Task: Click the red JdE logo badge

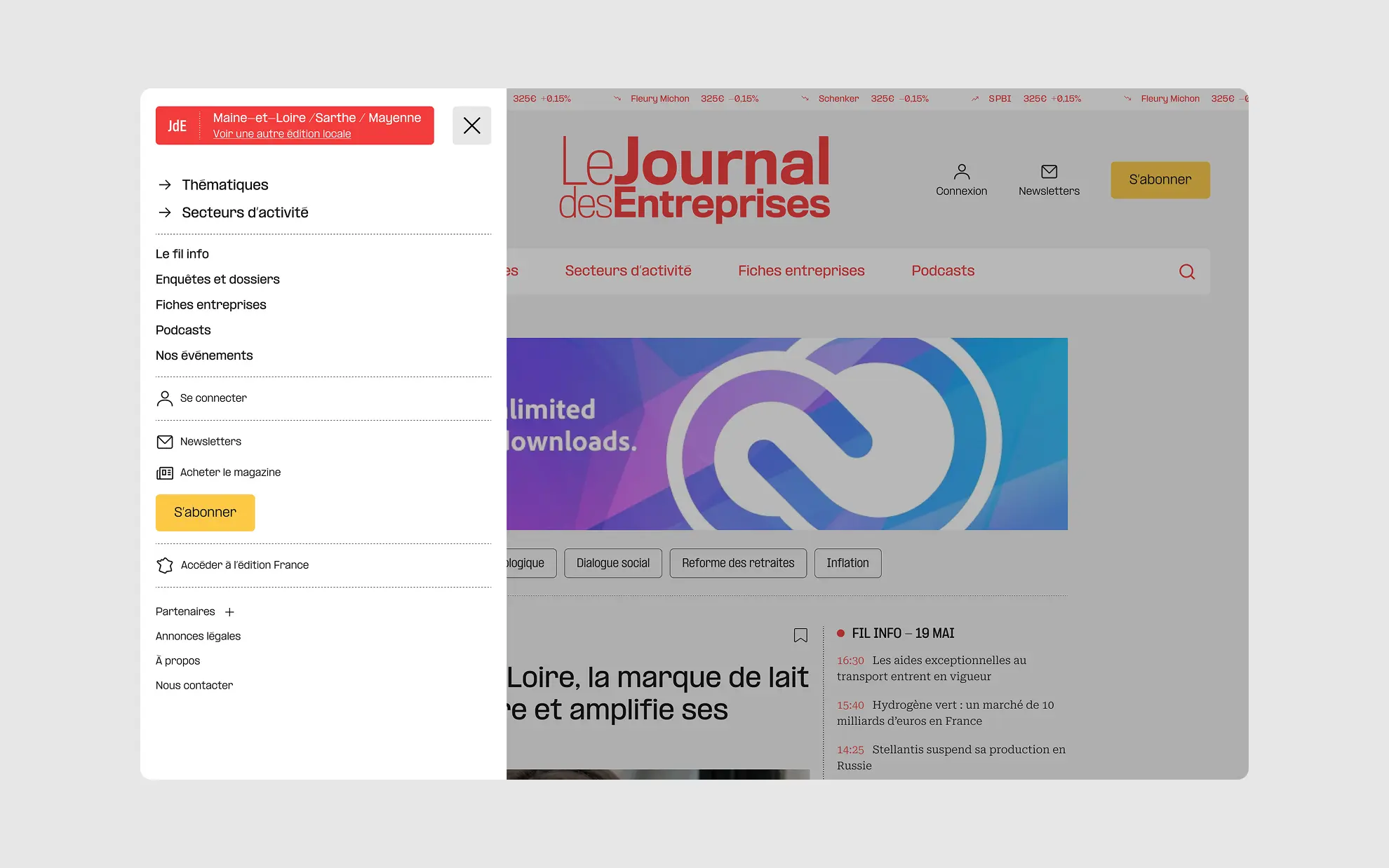Action: pyautogui.click(x=177, y=126)
